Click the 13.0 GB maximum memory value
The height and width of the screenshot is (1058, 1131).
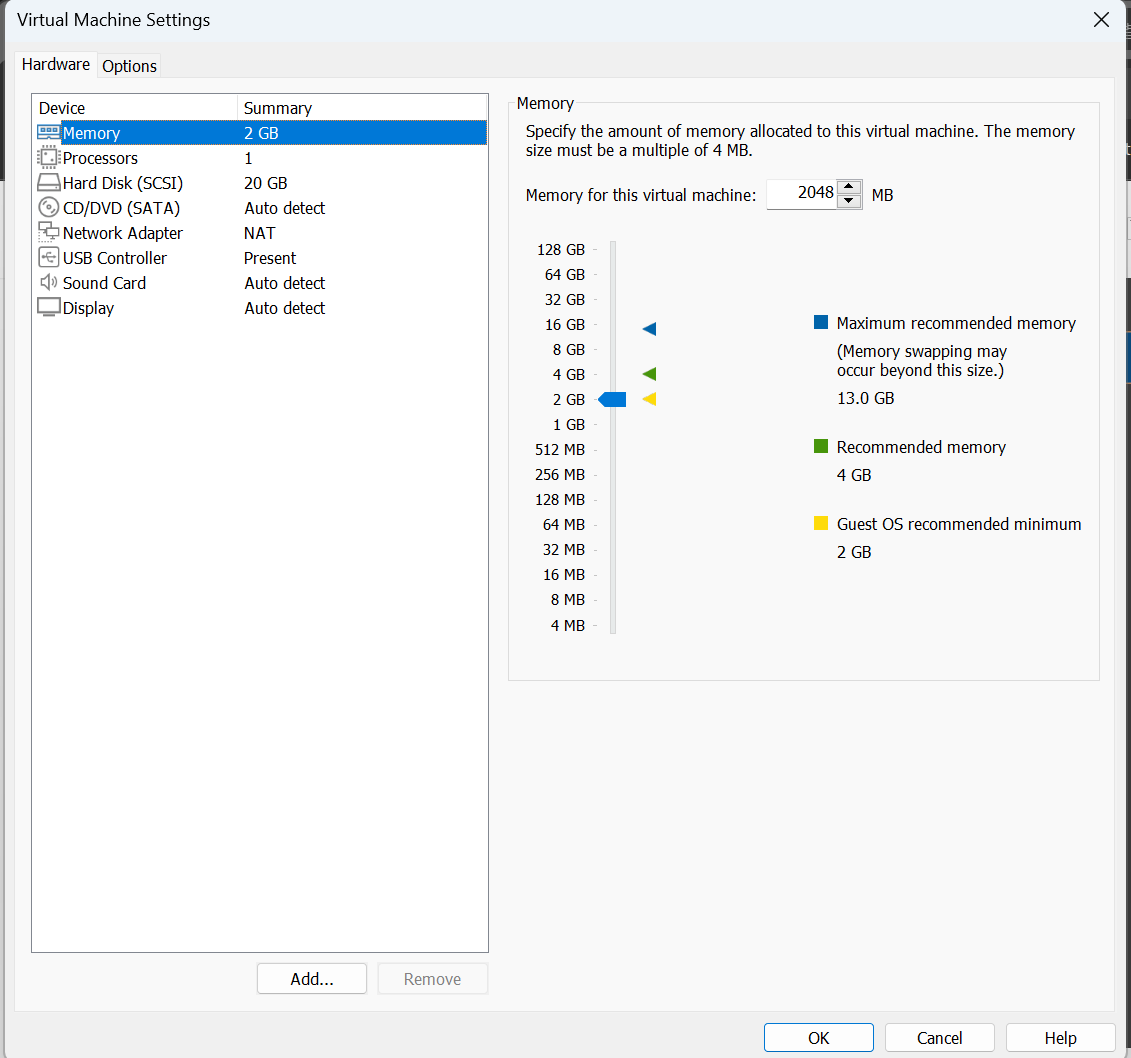pos(866,398)
